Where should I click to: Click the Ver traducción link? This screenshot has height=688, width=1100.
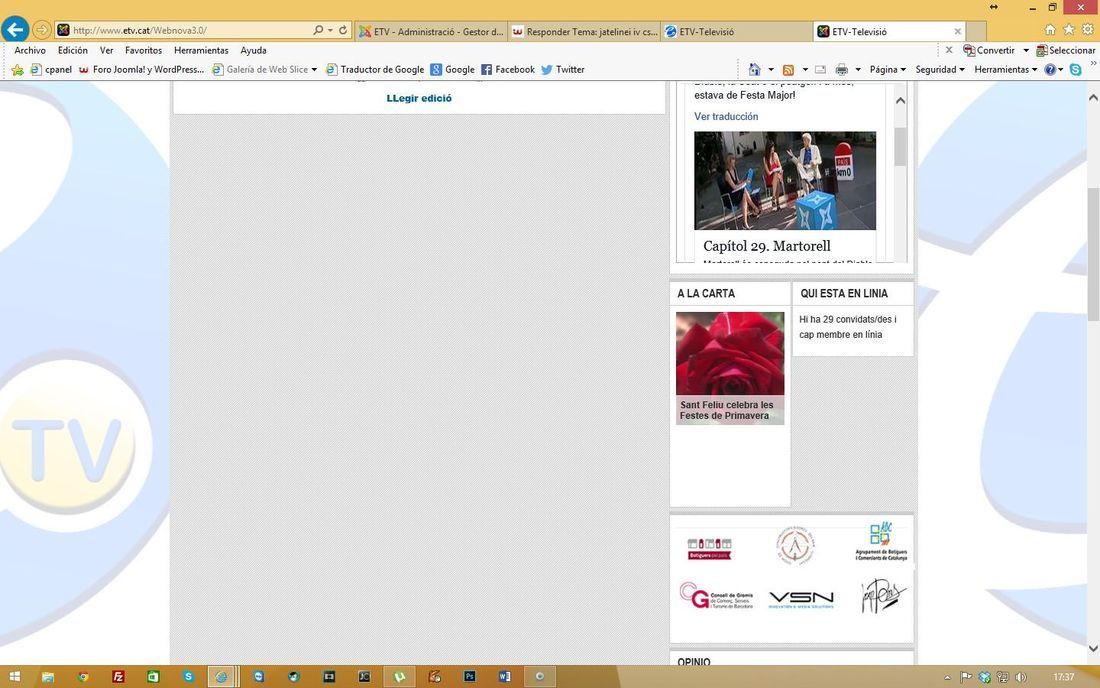[x=726, y=116]
